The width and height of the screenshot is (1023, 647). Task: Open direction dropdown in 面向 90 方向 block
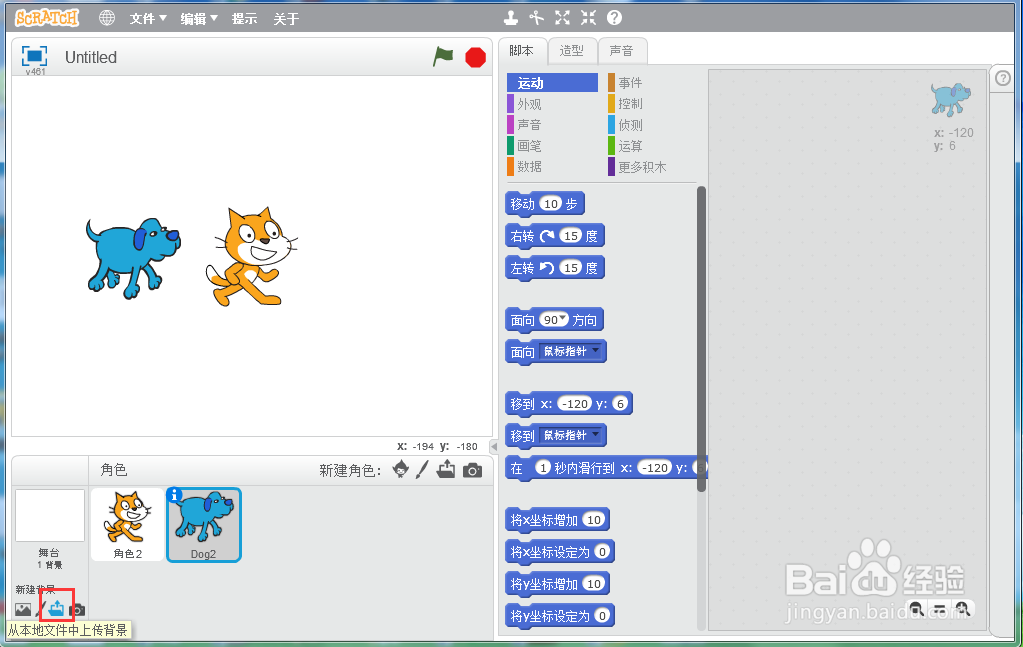(x=563, y=318)
